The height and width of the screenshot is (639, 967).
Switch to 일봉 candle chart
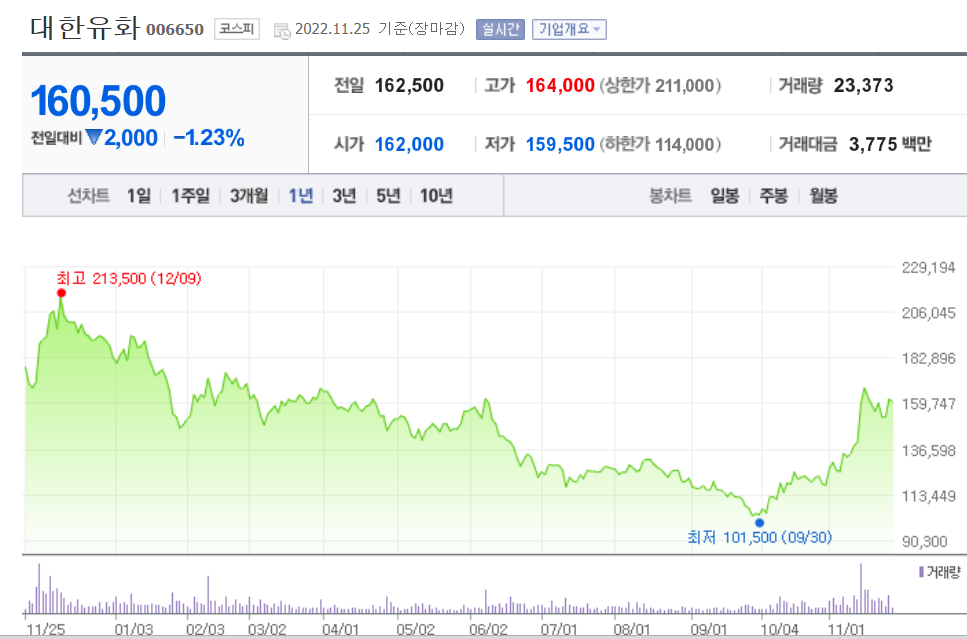(725, 196)
